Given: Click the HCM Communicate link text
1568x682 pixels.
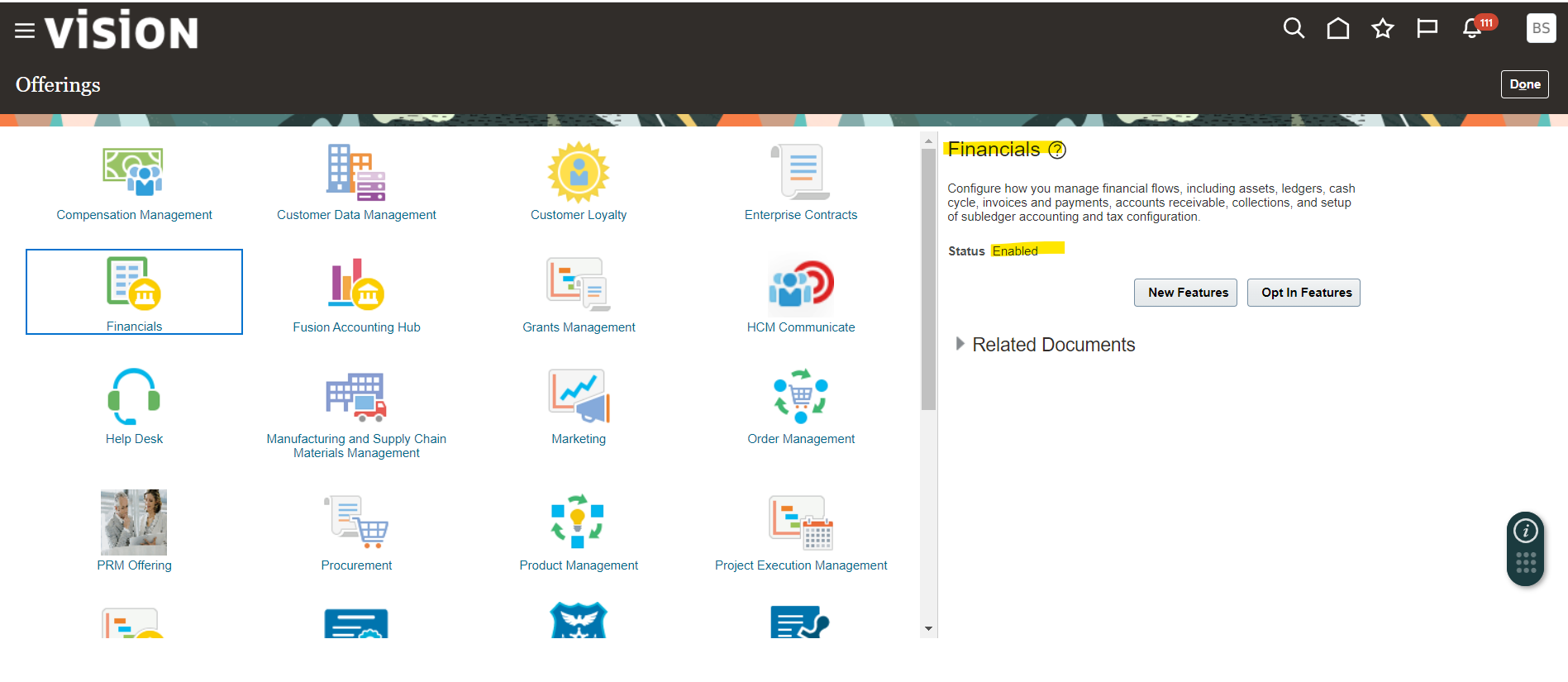Looking at the screenshot, I should click(801, 327).
